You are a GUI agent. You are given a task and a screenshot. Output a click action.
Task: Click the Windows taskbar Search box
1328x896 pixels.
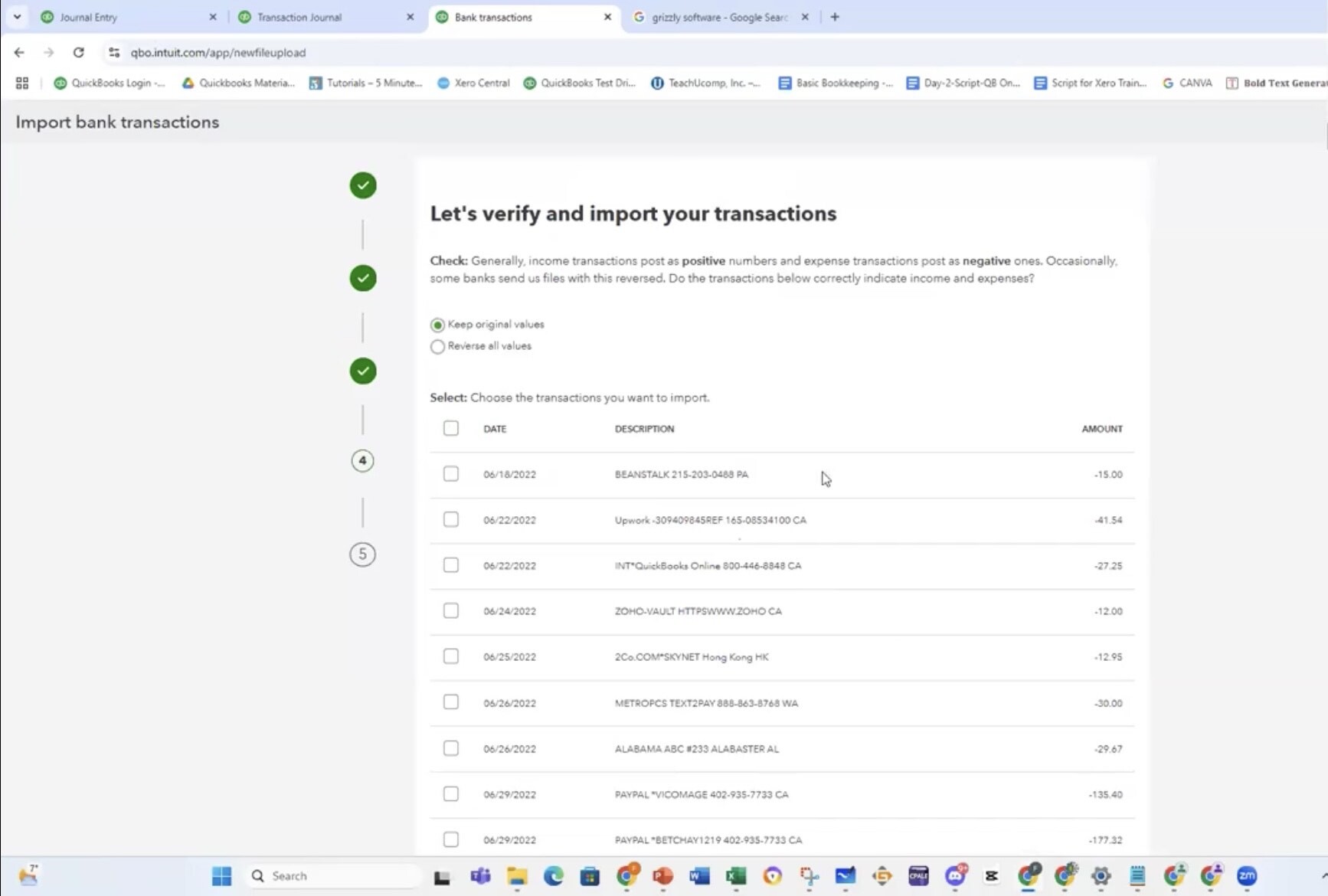point(333,876)
